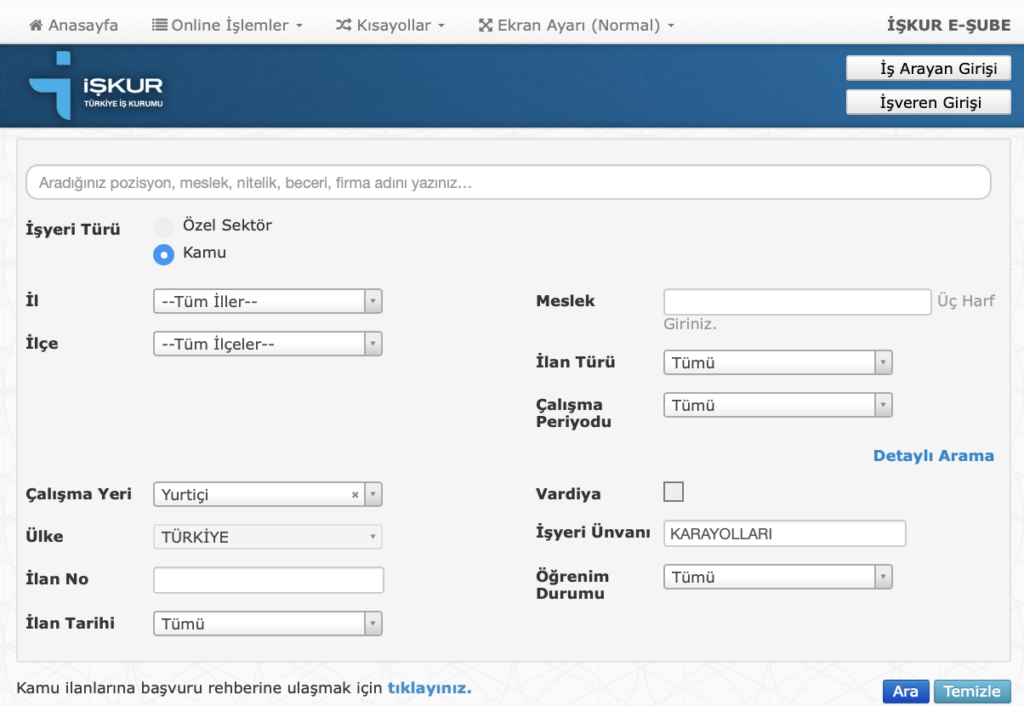1024x706 pixels.
Task: Open the Öğrenim Durumu dropdown
Action: [x=777, y=577]
